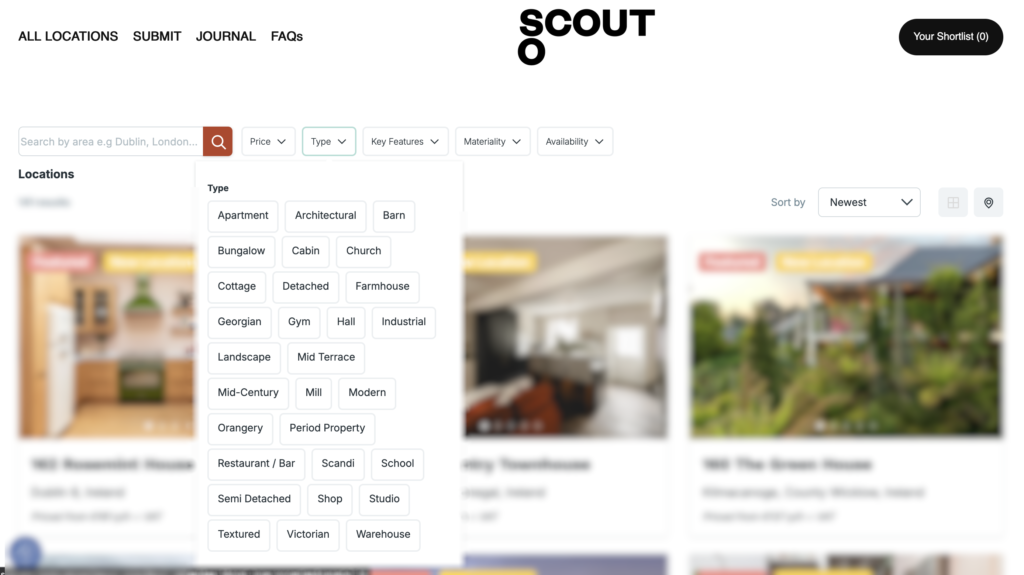The image size is (1024, 575).
Task: Toggle the Warehouse type filter
Action: click(x=383, y=534)
